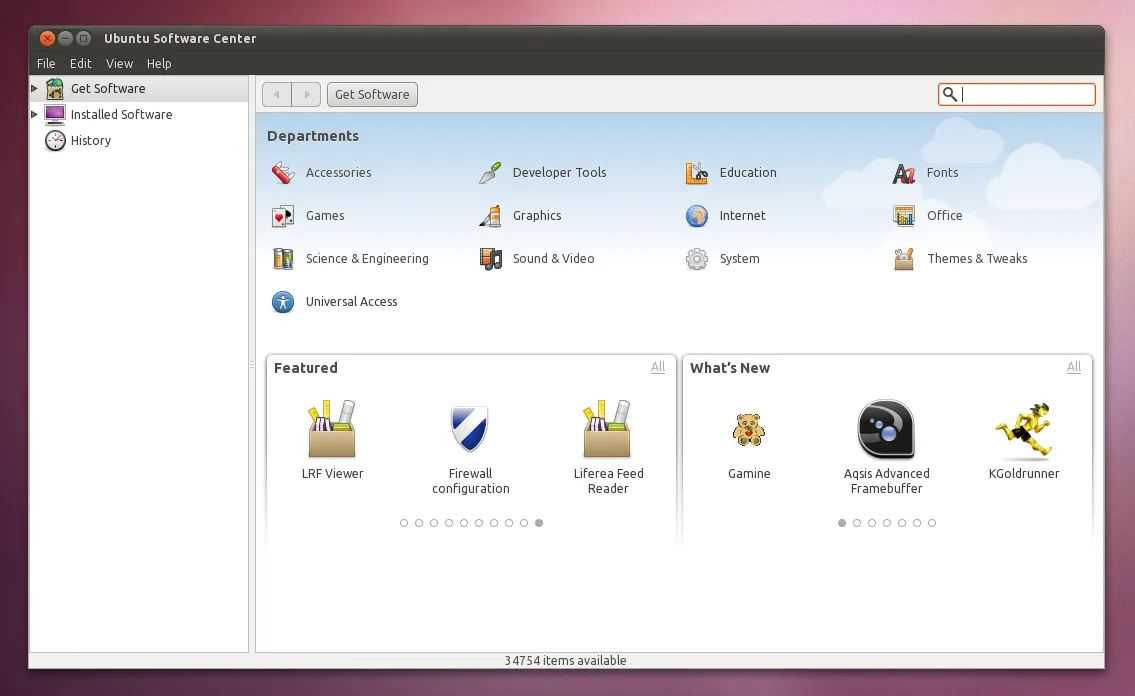
Task: Select the Firewall configuration shield icon
Action: tap(470, 428)
